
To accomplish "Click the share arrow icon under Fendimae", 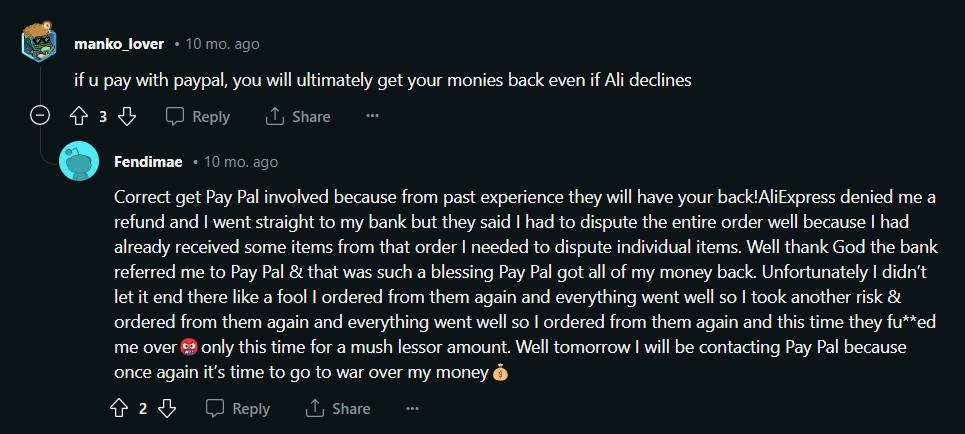I will pos(315,408).
